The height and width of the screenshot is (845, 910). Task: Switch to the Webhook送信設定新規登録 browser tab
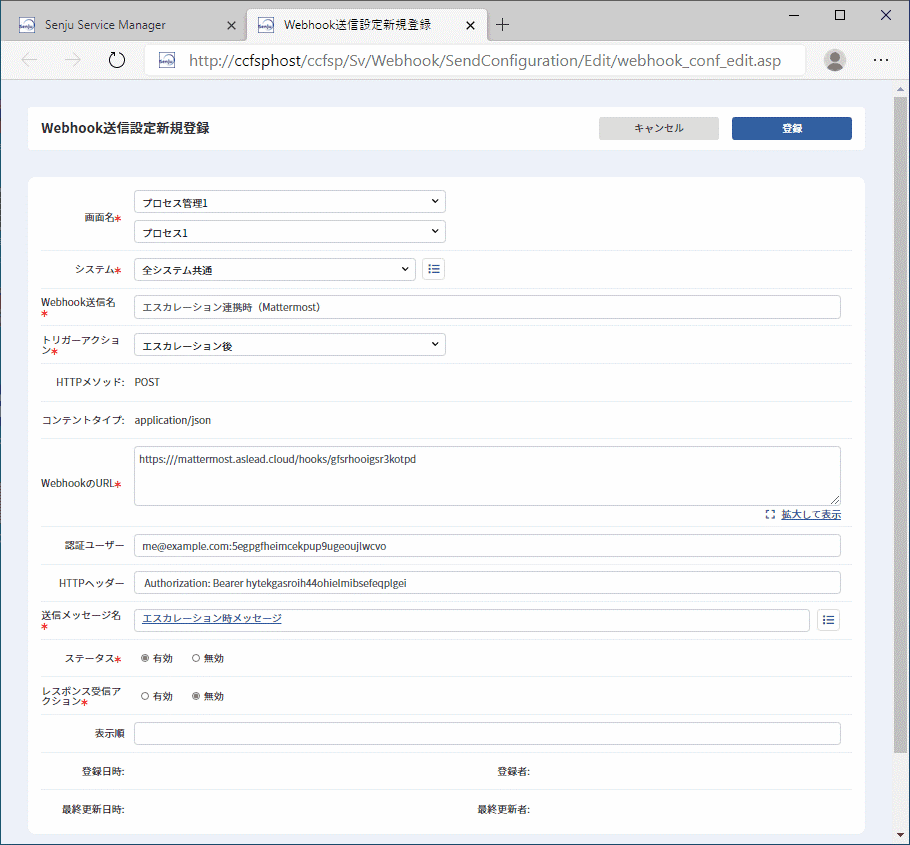pos(367,25)
